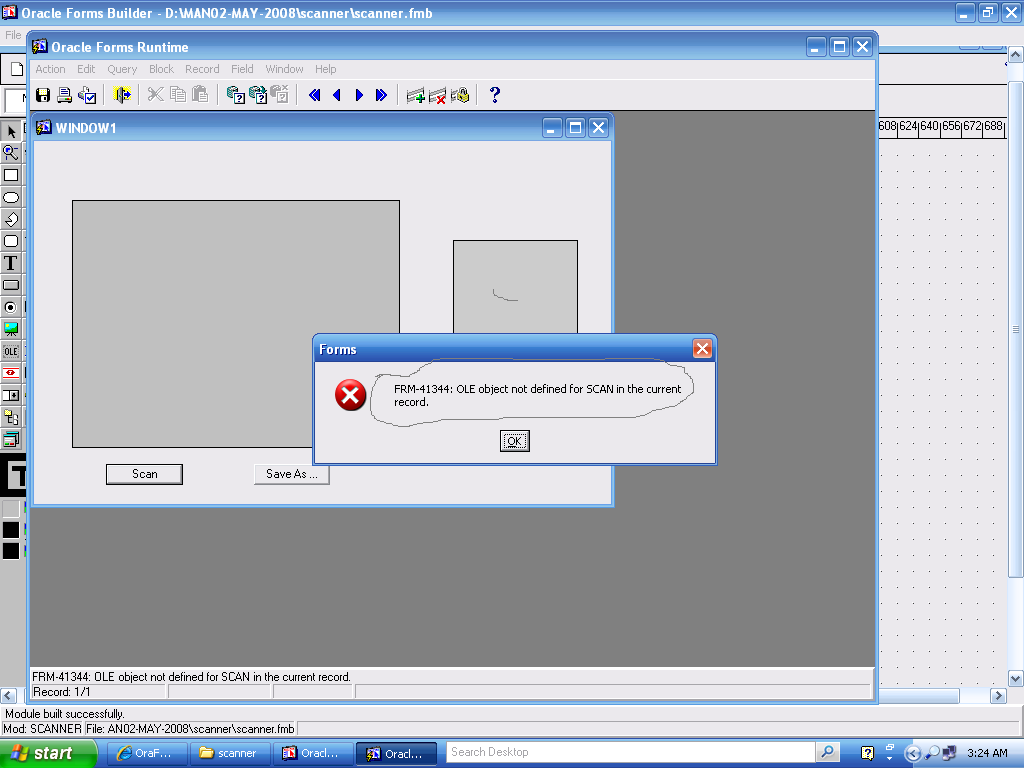Select the Text tool in palette

pyautogui.click(x=11, y=263)
